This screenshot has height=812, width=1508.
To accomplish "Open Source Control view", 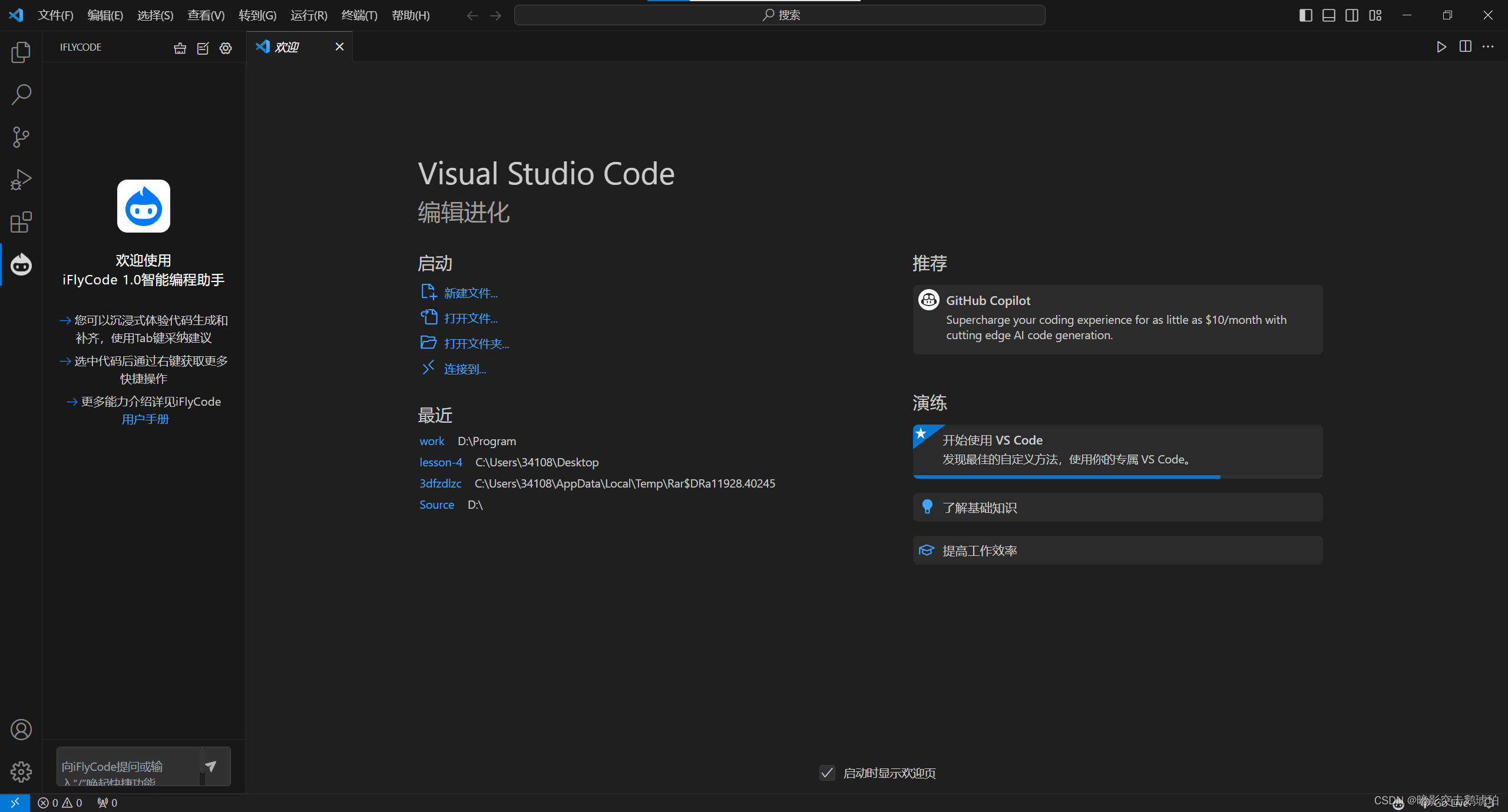I will coord(21,137).
